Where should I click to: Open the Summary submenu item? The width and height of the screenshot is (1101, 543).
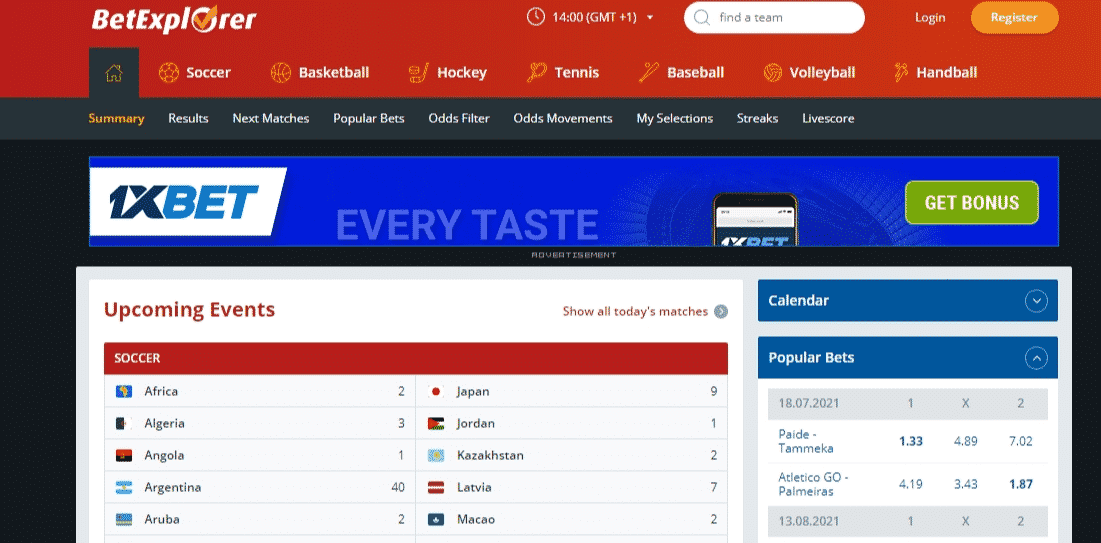117,119
